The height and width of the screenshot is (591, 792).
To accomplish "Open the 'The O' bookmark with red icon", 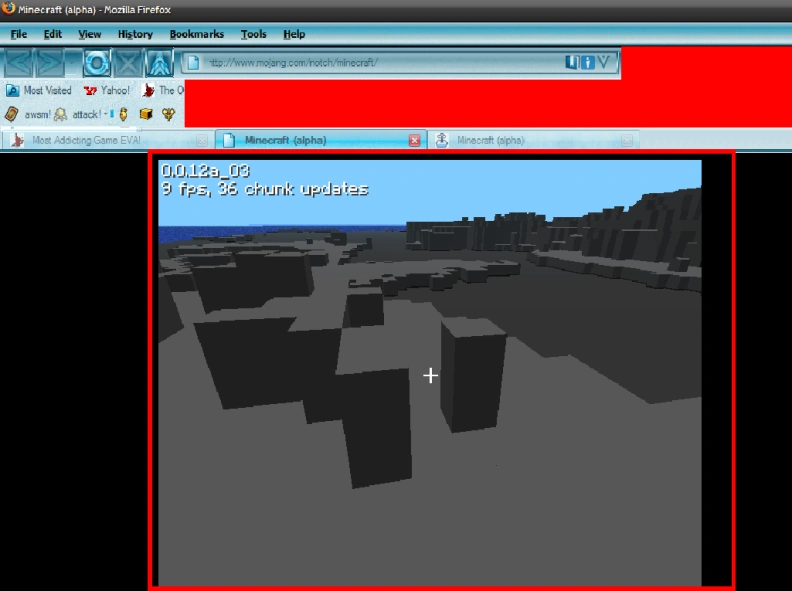I will coord(163,90).
